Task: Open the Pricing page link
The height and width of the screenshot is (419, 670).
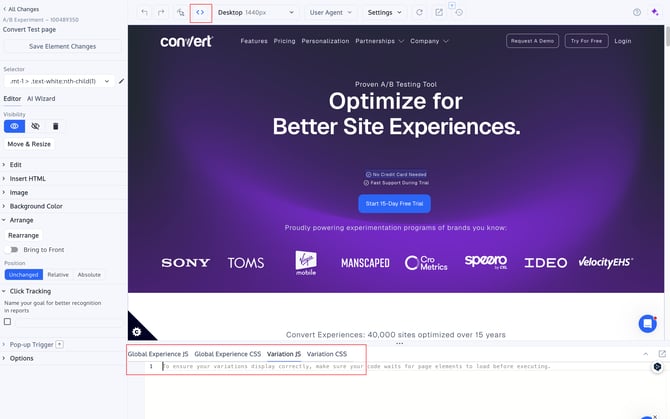Action: pyautogui.click(x=284, y=41)
